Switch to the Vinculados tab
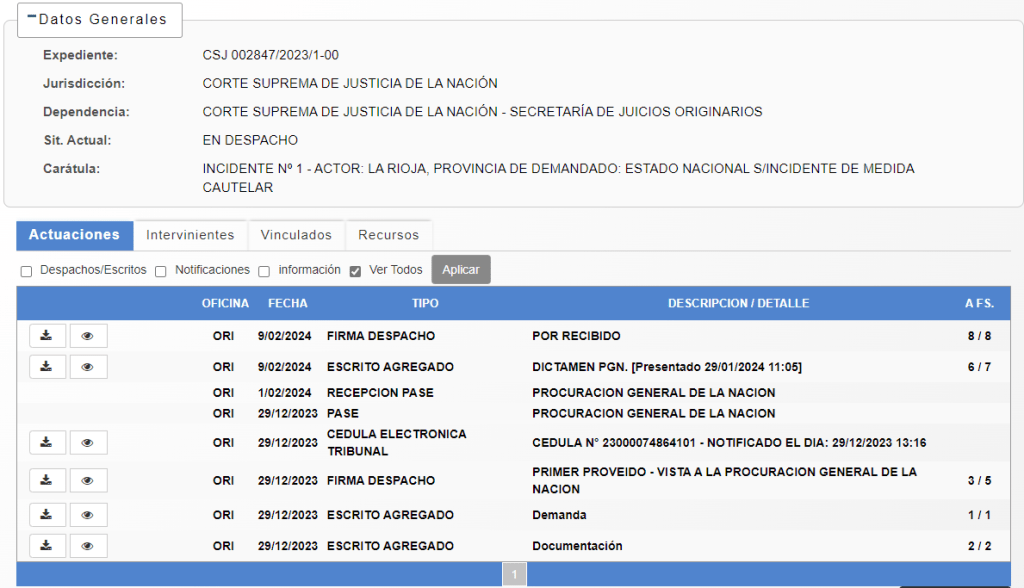The width and height of the screenshot is (1024, 588). (x=296, y=235)
